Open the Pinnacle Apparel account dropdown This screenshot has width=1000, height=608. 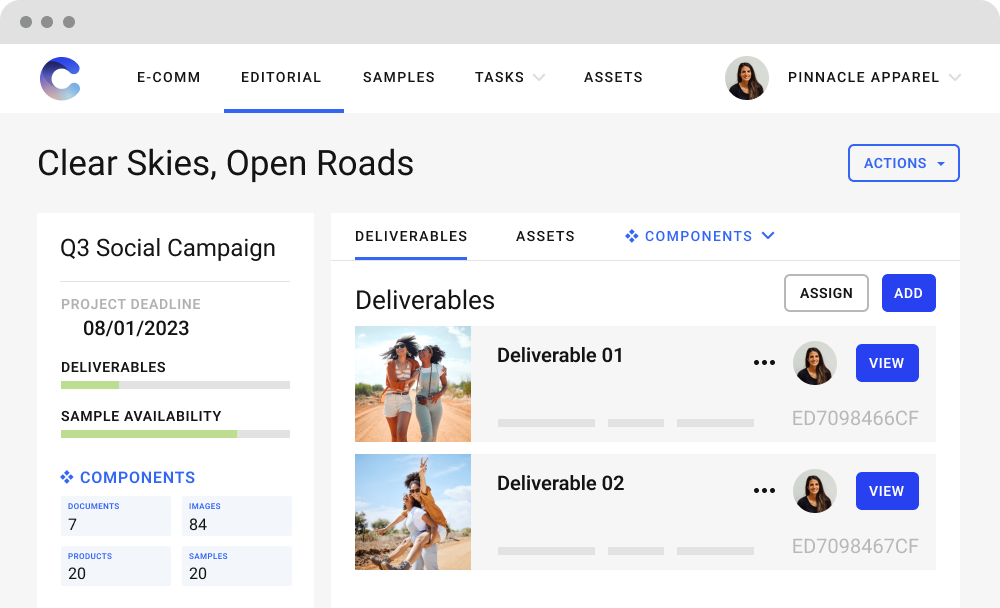coord(954,78)
